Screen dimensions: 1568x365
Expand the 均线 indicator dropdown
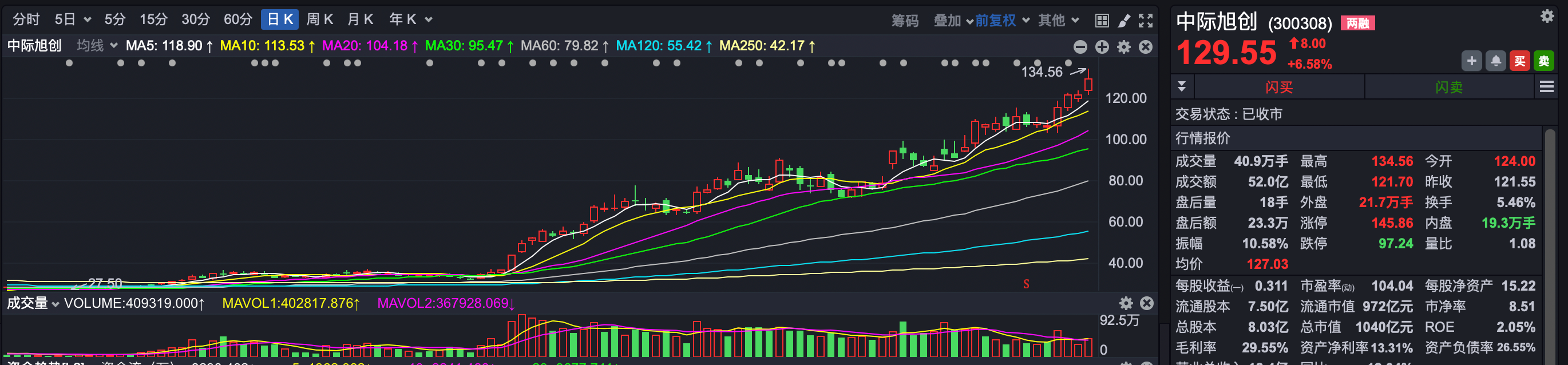(x=97, y=46)
